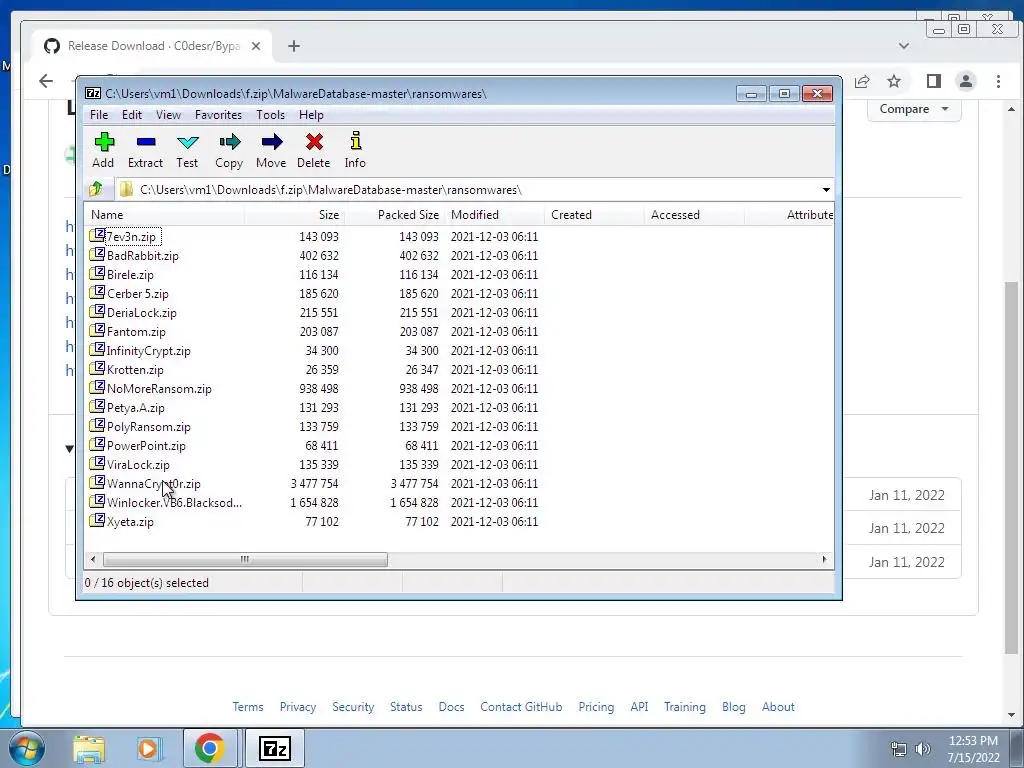This screenshot has width=1024, height=768.
Task: Click the Created column header
Action: (x=594, y=215)
